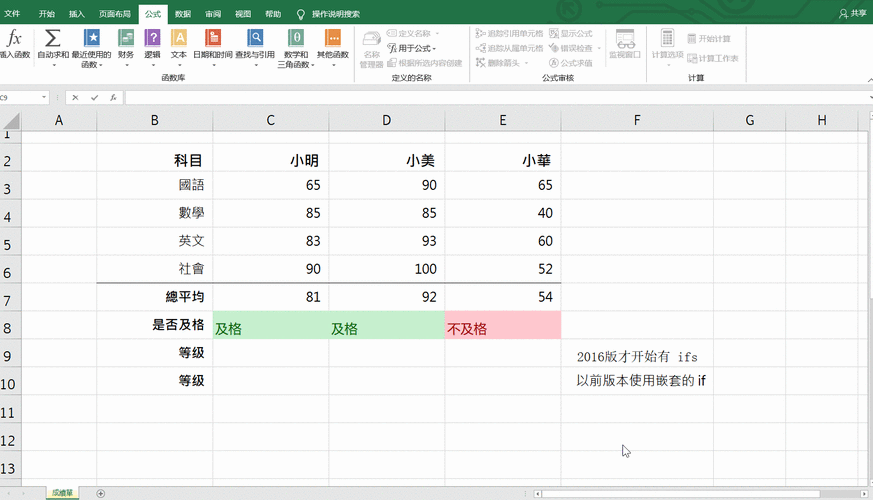Select red cell 不及格 under 小華
873x500 pixels.
click(x=503, y=325)
